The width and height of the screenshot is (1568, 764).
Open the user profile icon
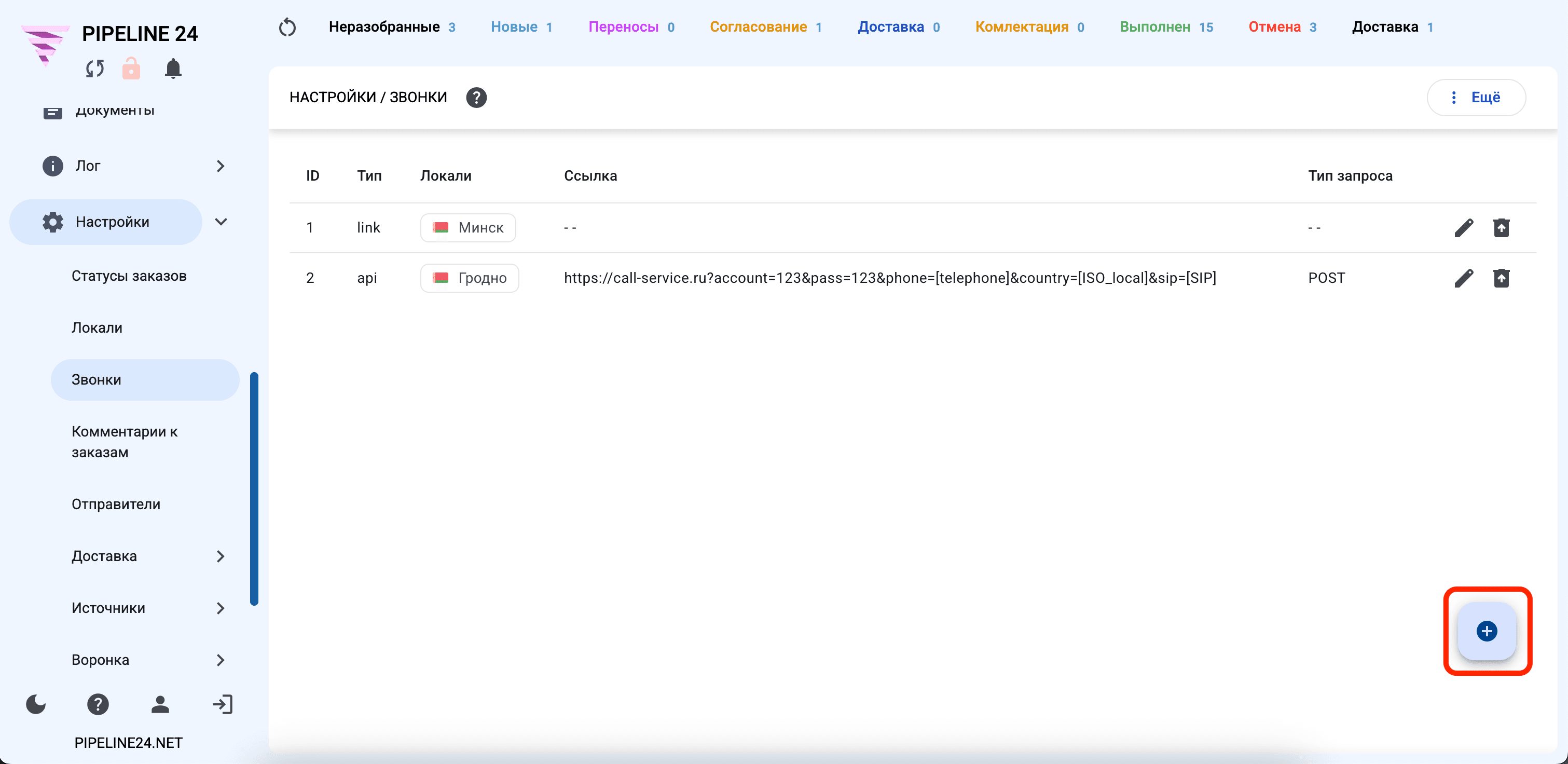160,704
